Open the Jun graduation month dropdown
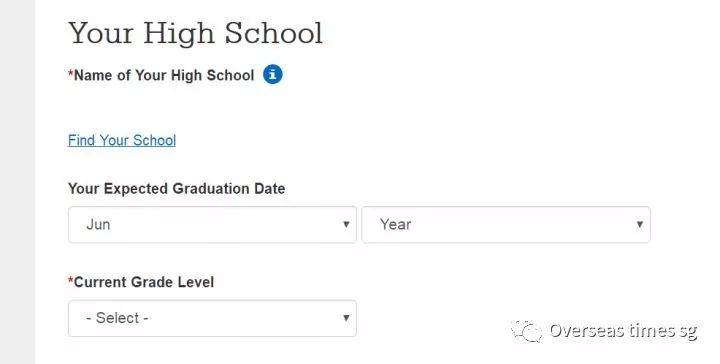The height and width of the screenshot is (364, 720). click(x=212, y=224)
